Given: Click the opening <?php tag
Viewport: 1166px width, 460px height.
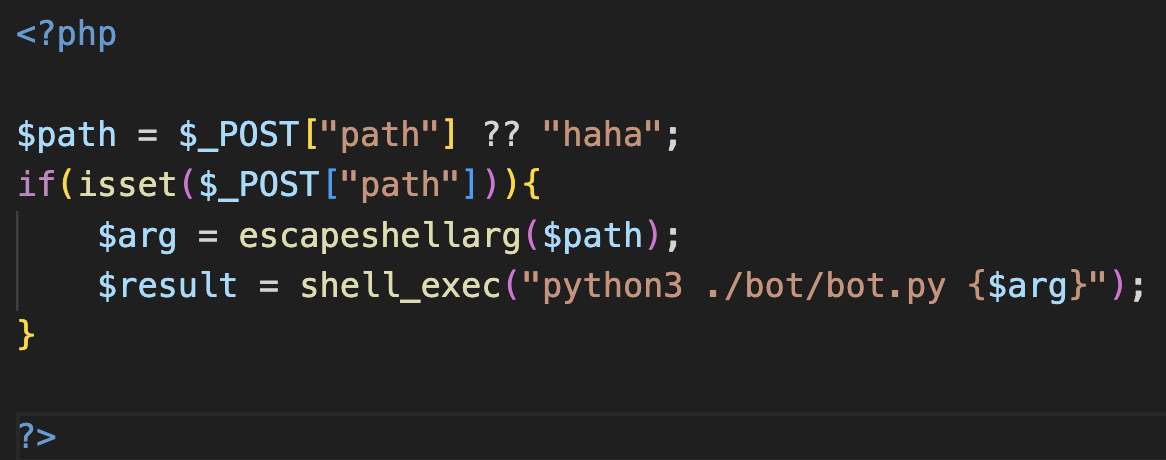Looking at the screenshot, I should click(x=66, y=36).
